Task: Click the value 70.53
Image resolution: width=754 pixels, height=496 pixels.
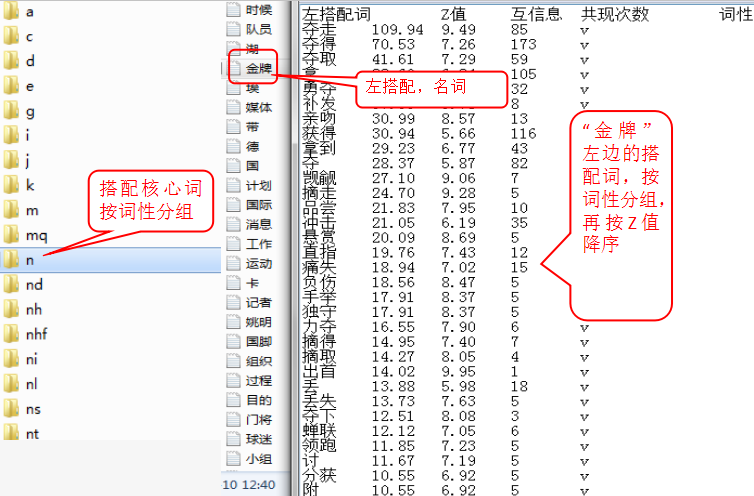Action: 393,45
